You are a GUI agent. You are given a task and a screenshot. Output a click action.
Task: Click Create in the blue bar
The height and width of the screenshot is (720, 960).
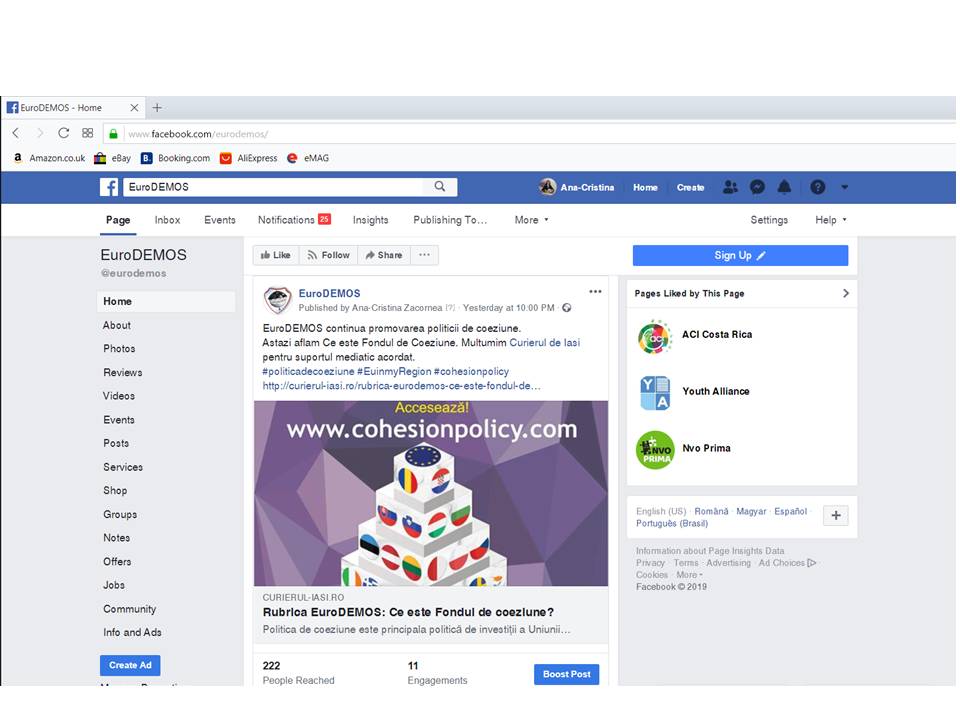click(691, 187)
